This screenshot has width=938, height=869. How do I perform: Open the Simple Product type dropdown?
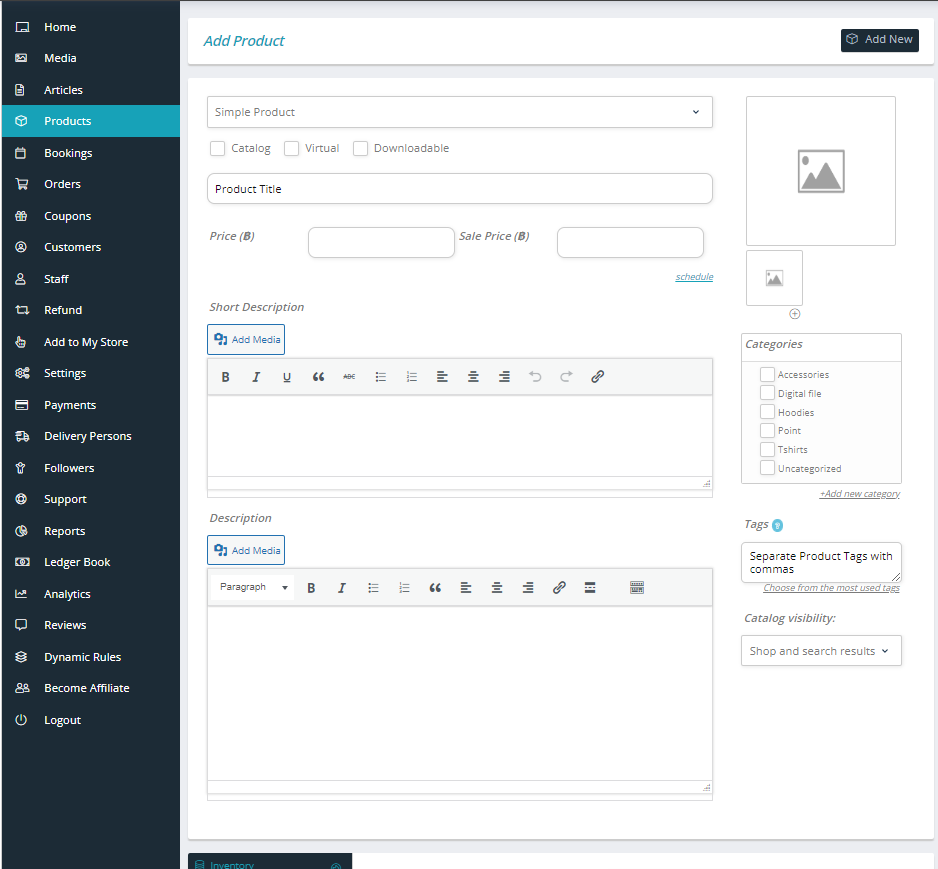tap(459, 112)
